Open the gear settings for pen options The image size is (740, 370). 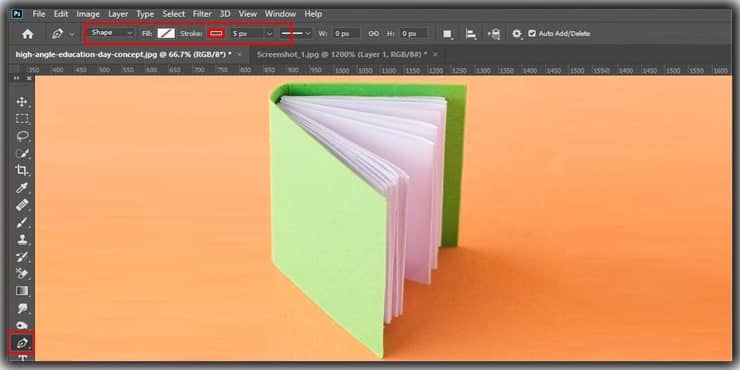(x=517, y=34)
